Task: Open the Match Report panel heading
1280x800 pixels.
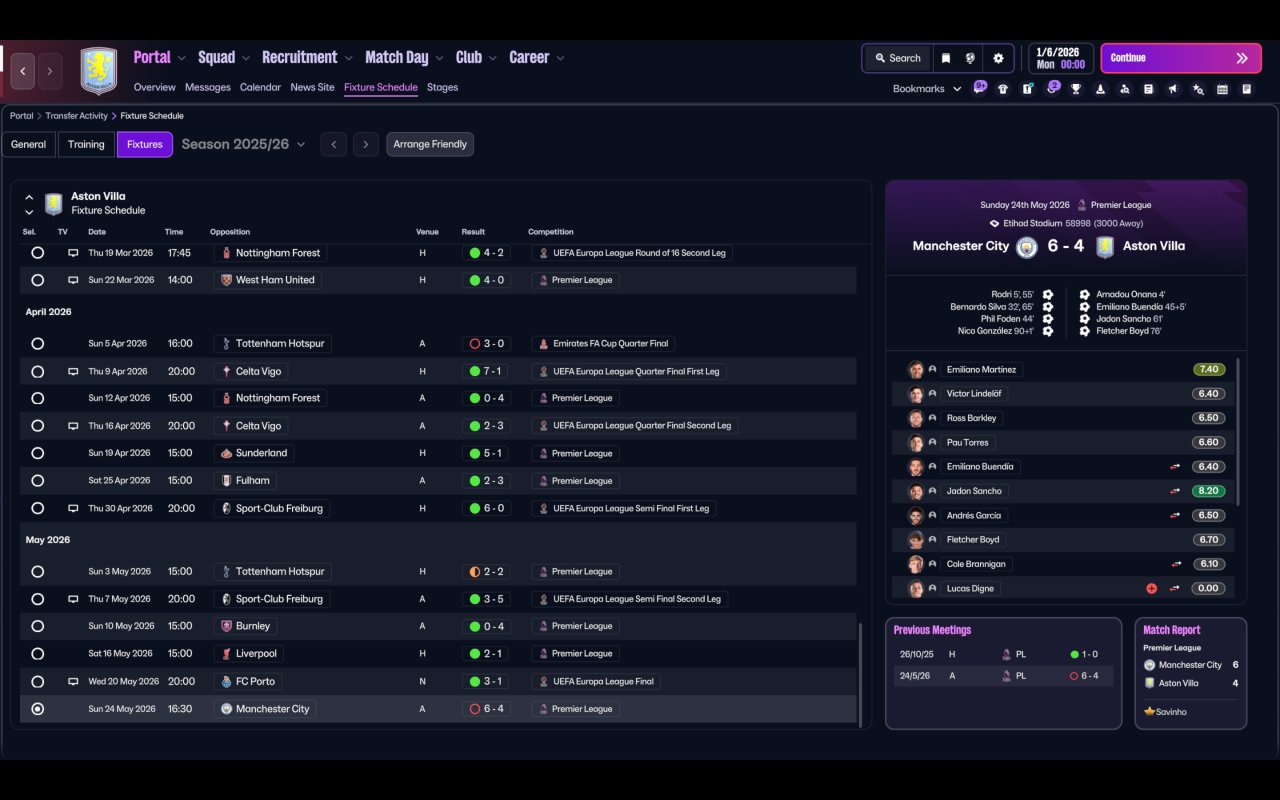Action: pos(1172,630)
